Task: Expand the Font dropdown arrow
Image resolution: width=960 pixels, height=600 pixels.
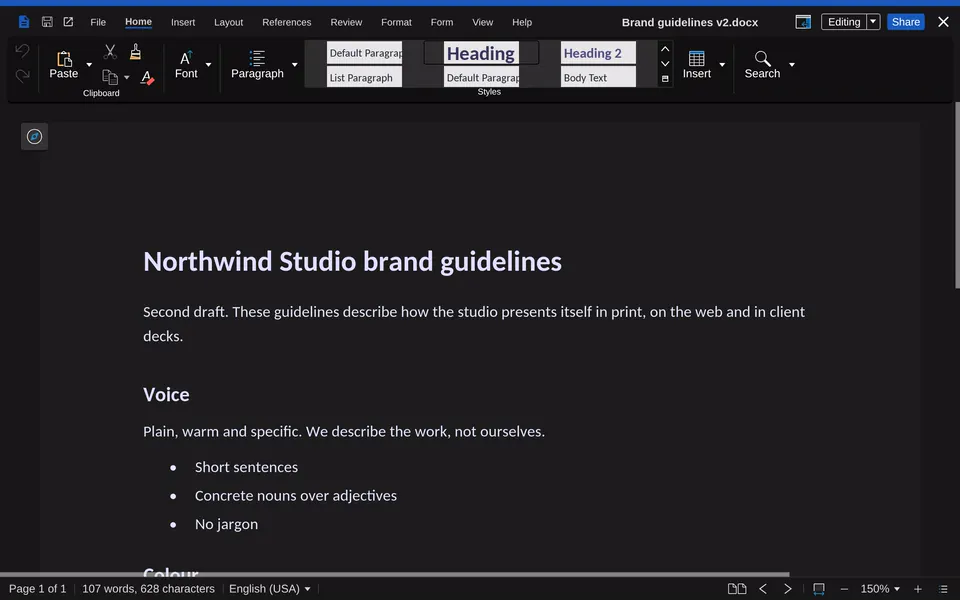Action: pyautogui.click(x=208, y=64)
